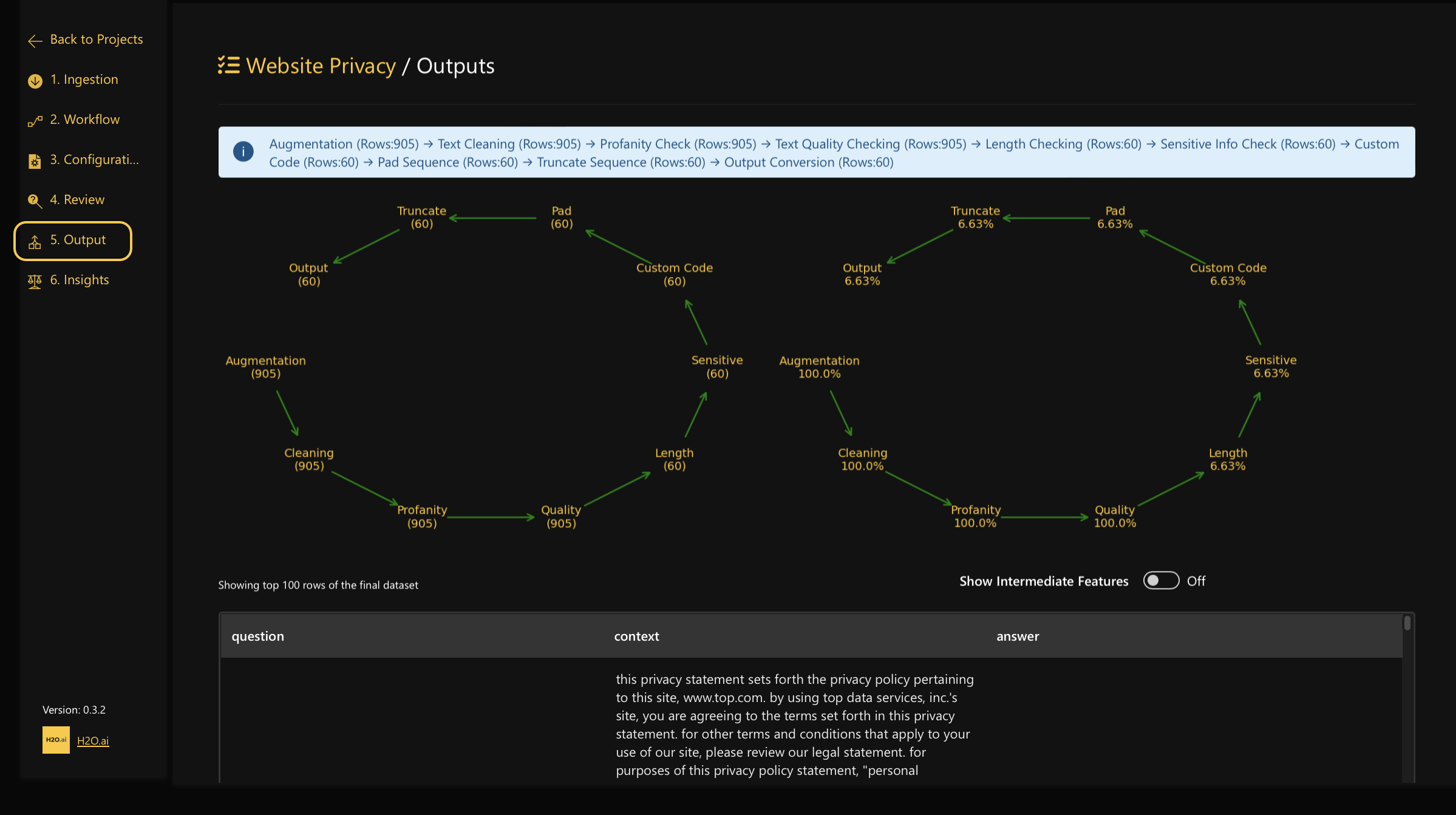Click the Insights balance scale icon
The width and height of the screenshot is (1456, 815).
(x=35, y=281)
